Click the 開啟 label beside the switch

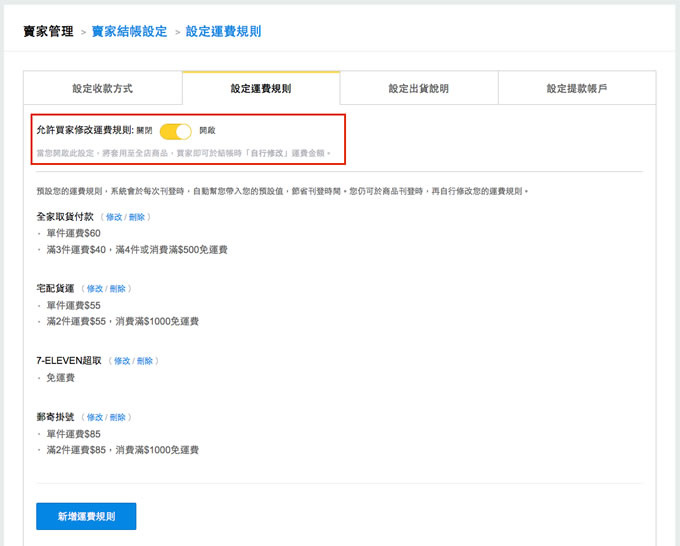(x=207, y=131)
